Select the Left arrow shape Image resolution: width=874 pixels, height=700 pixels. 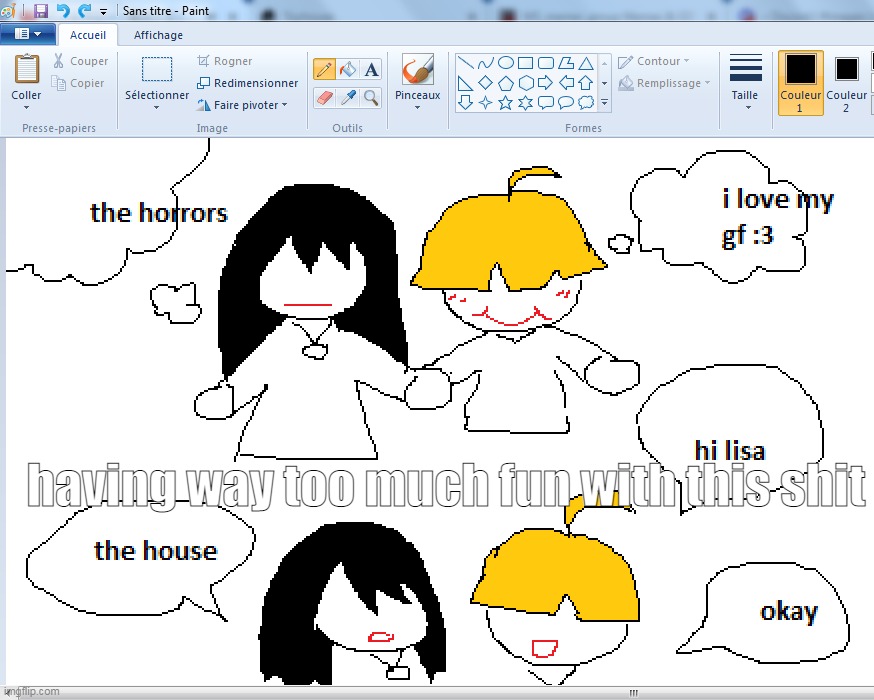click(566, 83)
